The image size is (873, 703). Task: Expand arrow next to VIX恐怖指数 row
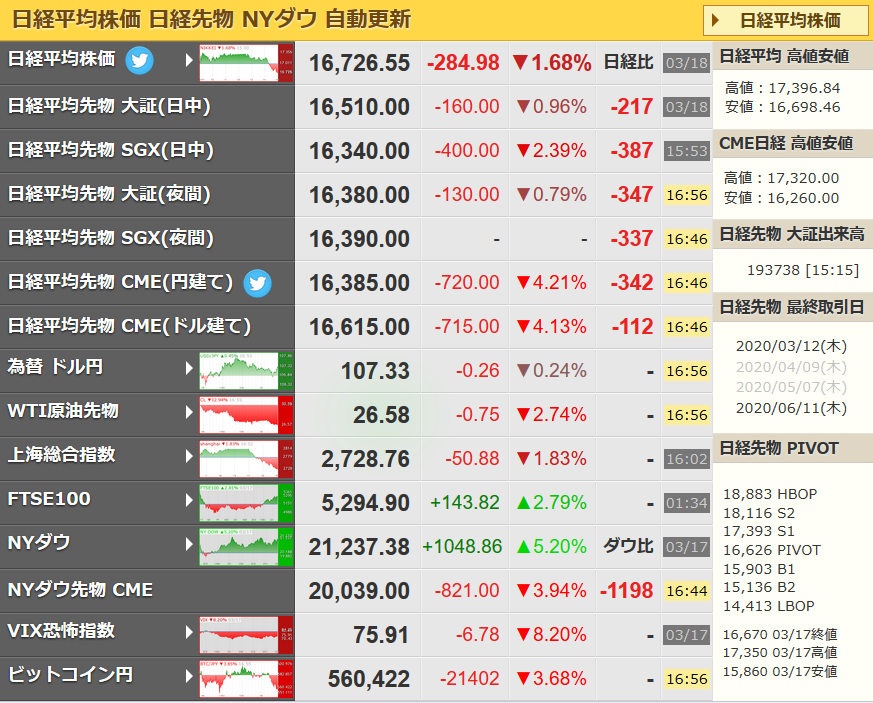189,632
